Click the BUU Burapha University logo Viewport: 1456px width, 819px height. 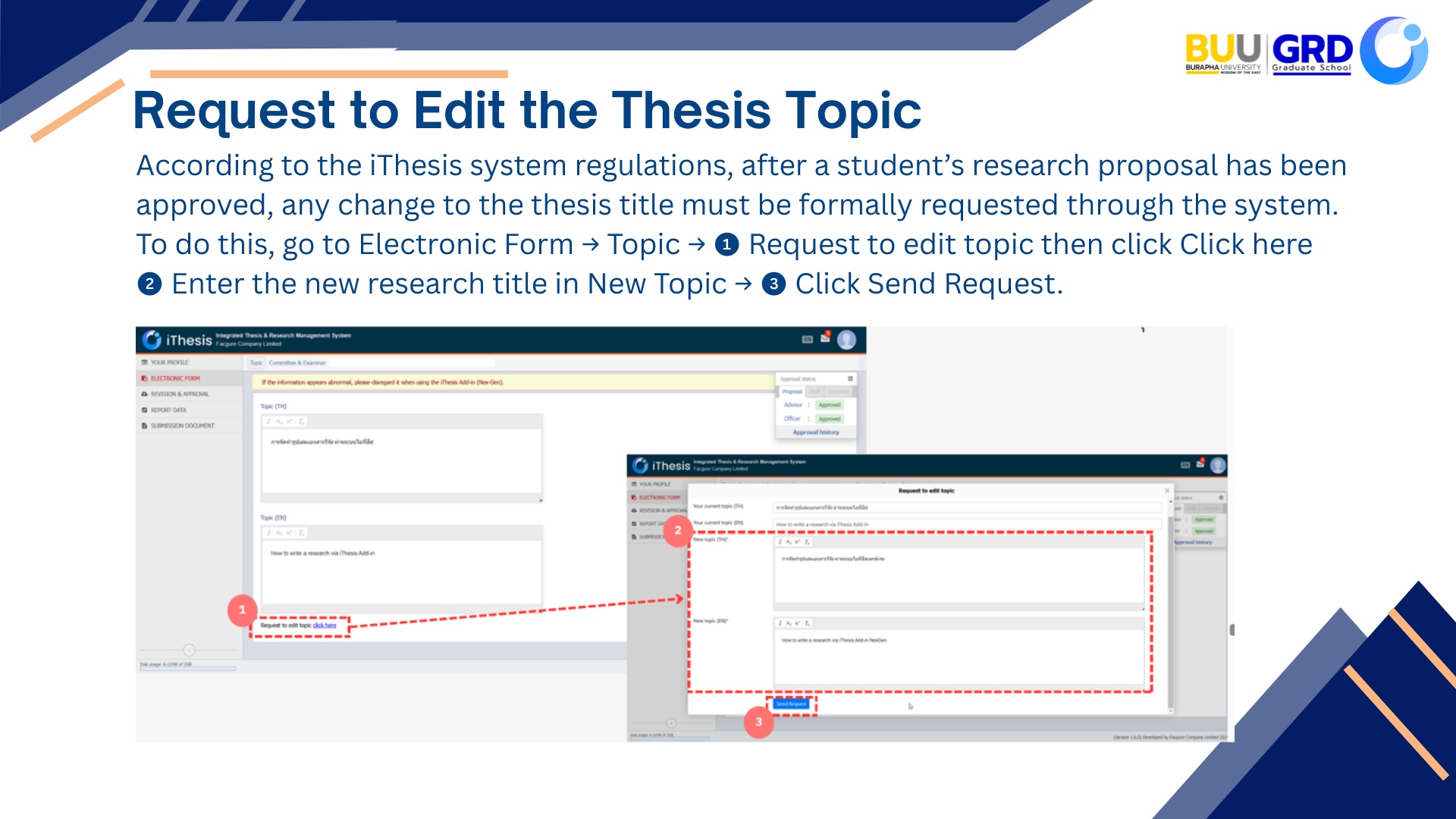1222,52
